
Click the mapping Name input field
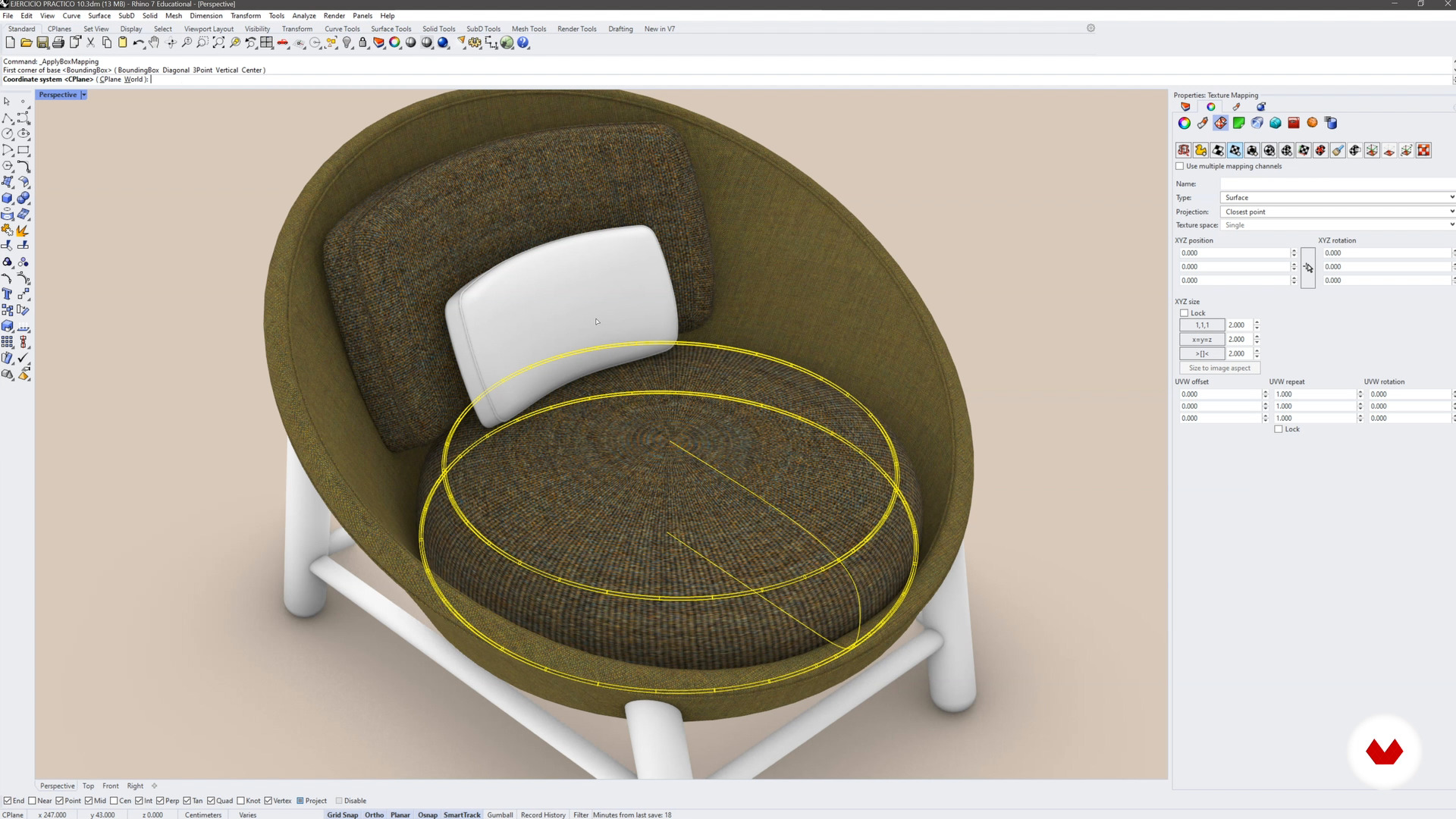pyautogui.click(x=1337, y=184)
